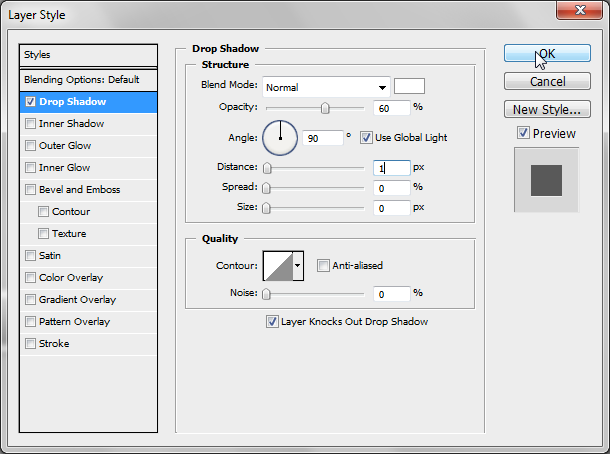Click the Size value field

[392, 209]
